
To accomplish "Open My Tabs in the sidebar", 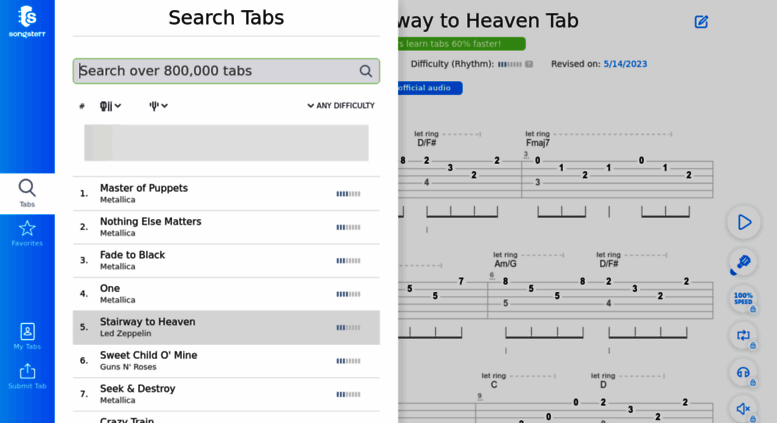I will click(x=27, y=336).
